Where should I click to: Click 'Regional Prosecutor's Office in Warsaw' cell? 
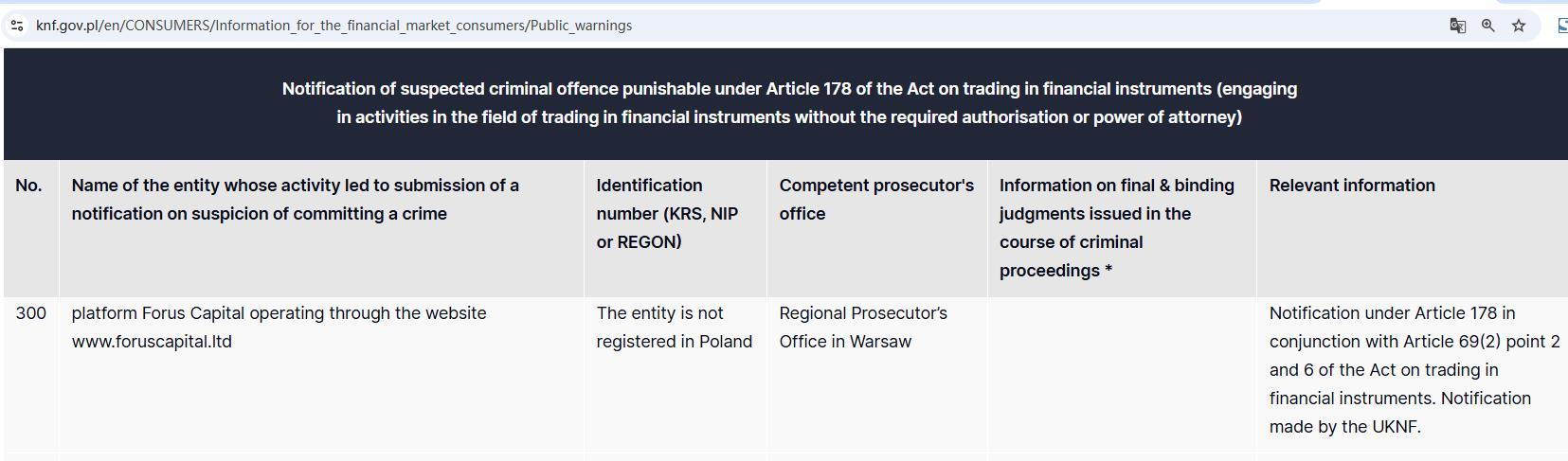pos(862,328)
